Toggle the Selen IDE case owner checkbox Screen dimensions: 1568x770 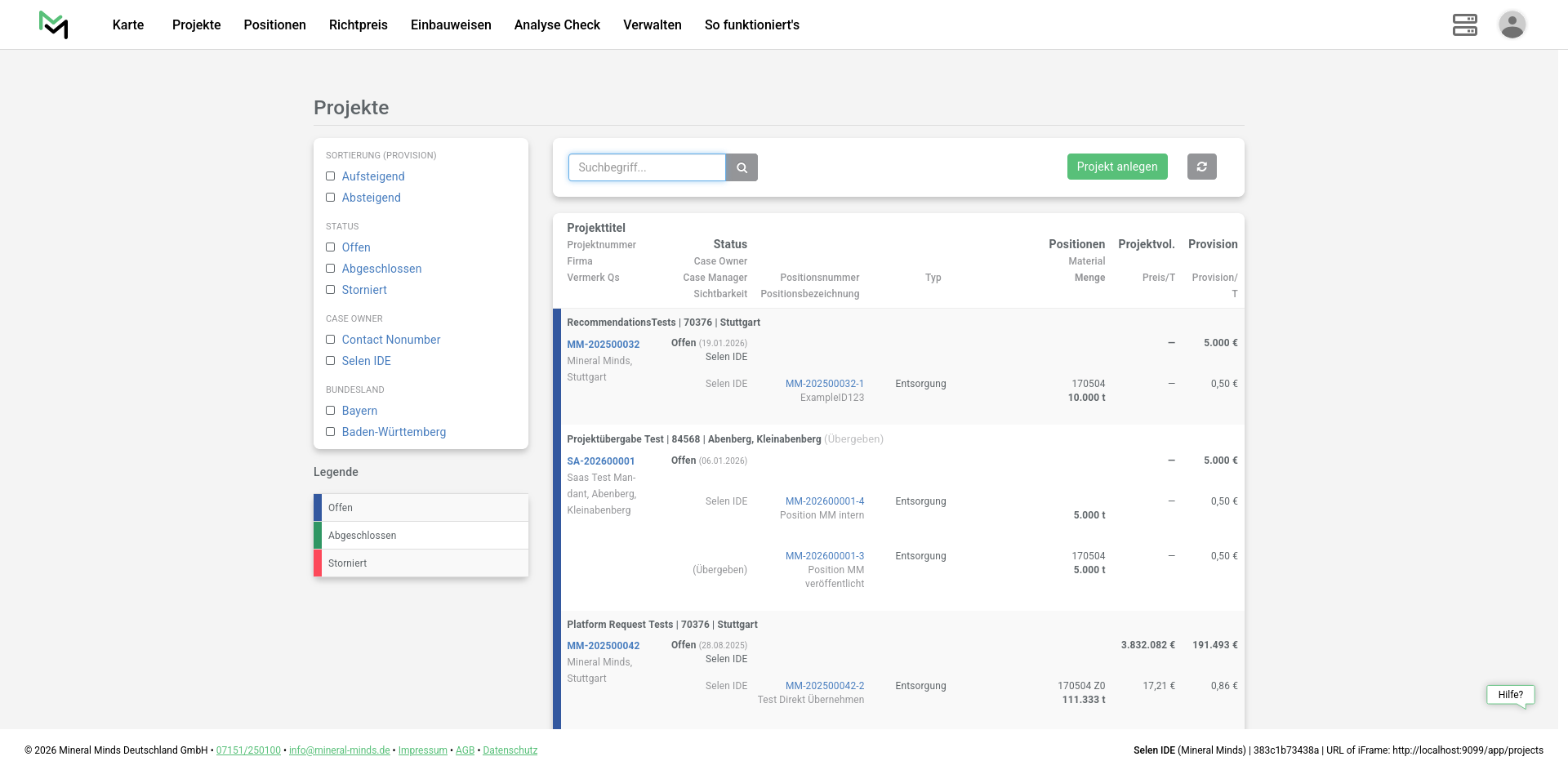coord(331,361)
